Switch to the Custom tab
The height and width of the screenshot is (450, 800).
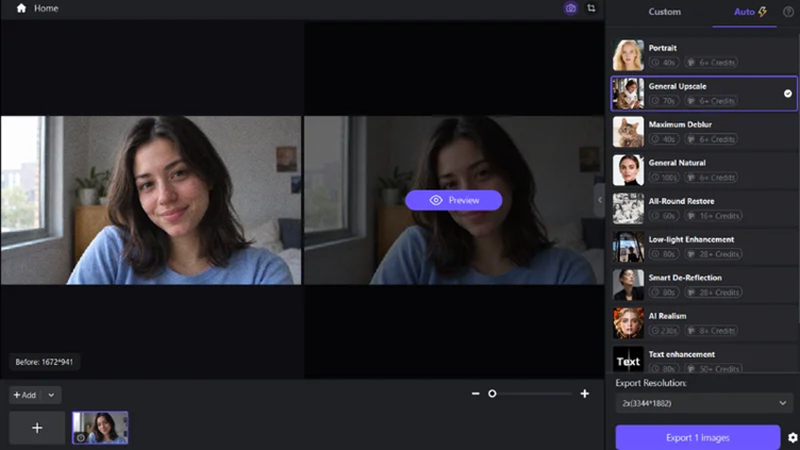pos(664,12)
